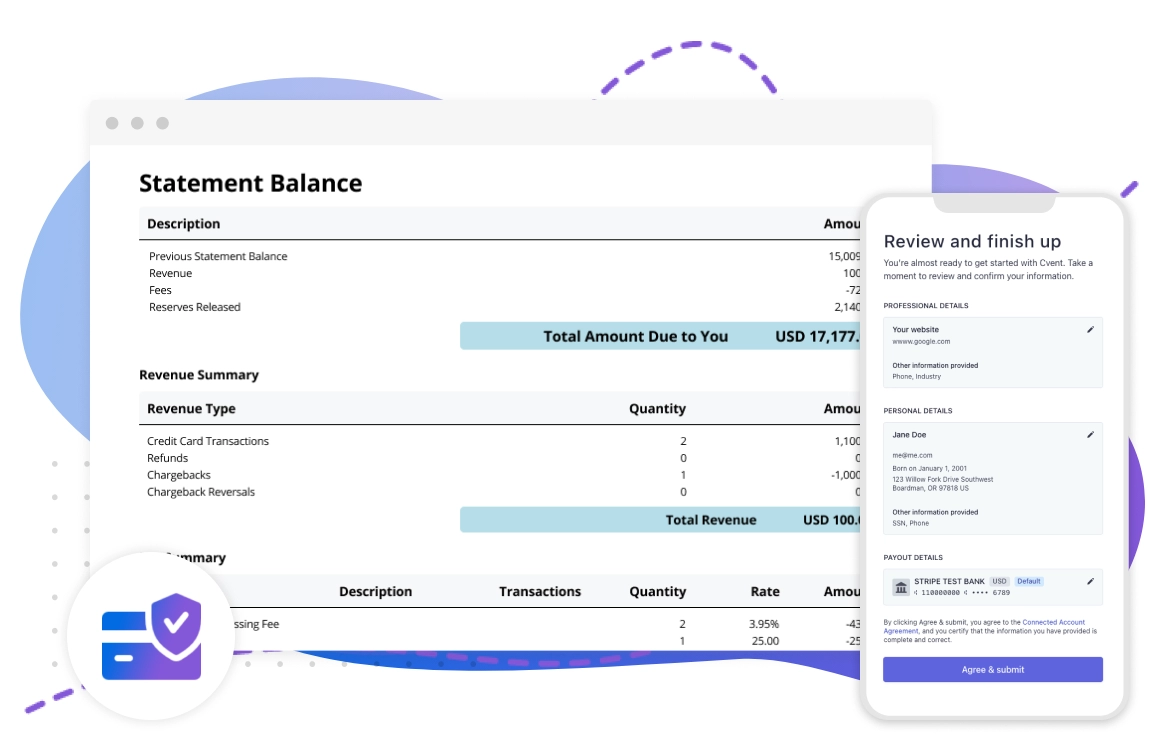Select the Revenue Type column header
Image resolution: width=1150 pixels, height=750 pixels.
click(x=191, y=408)
